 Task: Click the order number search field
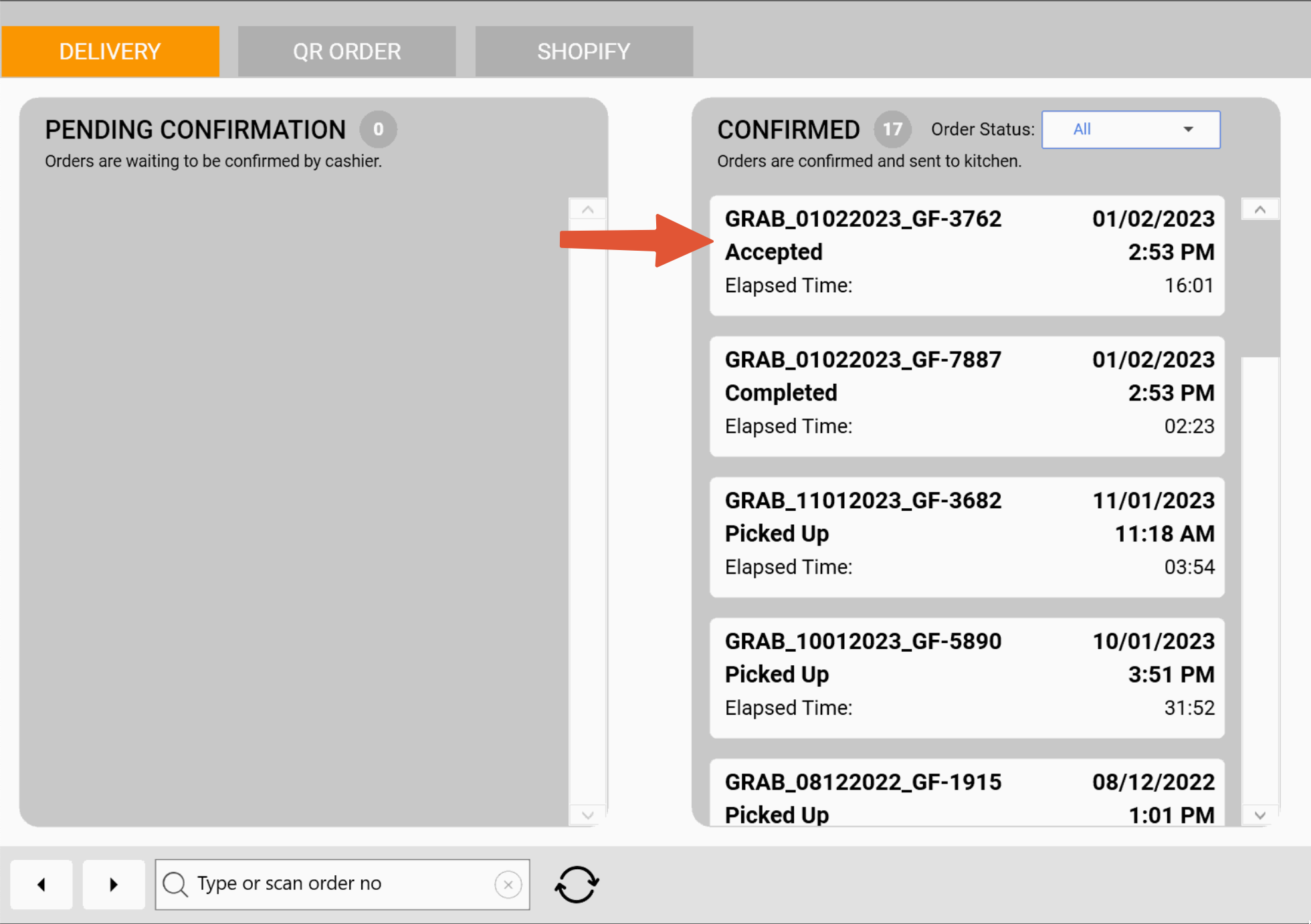pyautogui.click(x=342, y=885)
